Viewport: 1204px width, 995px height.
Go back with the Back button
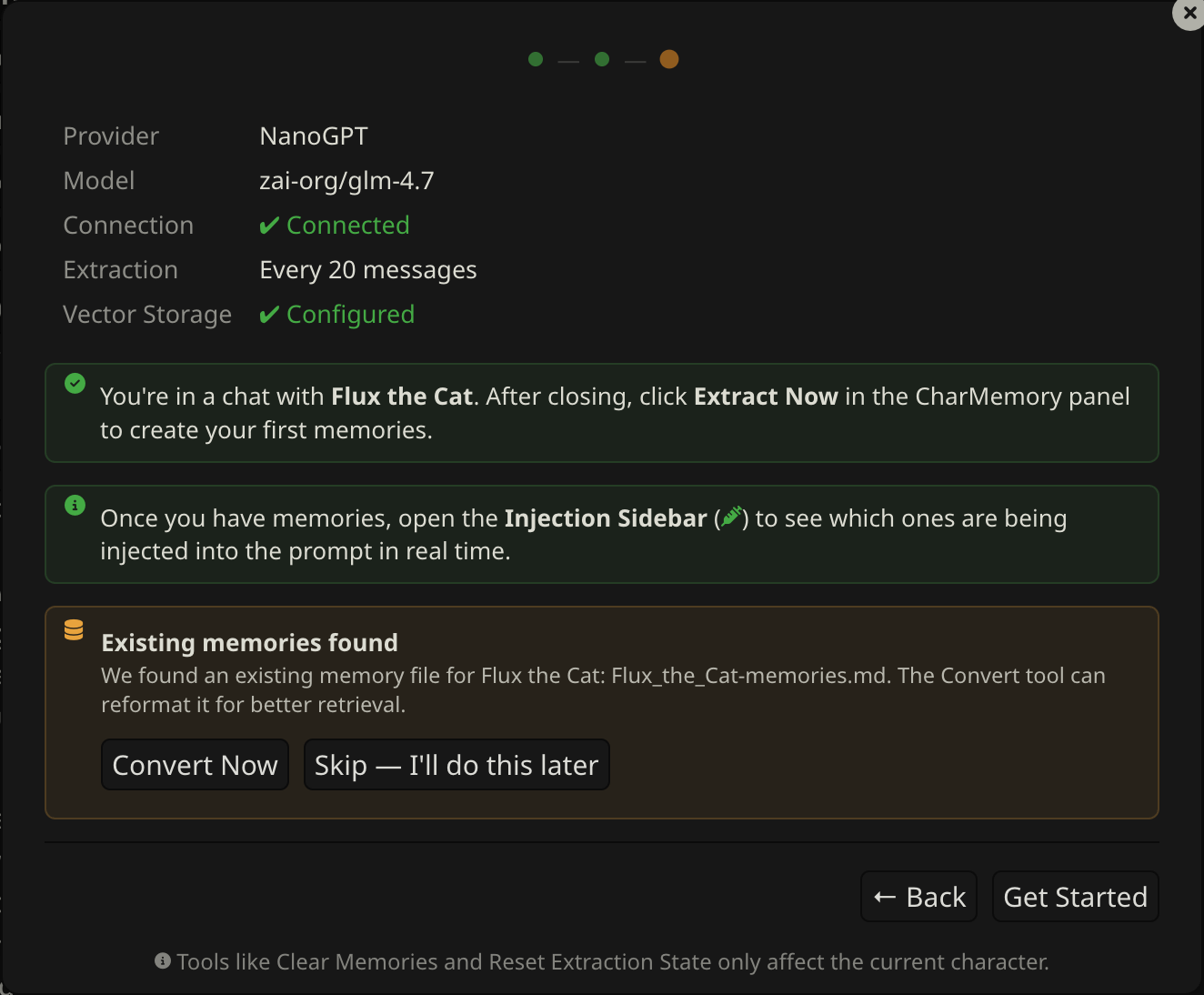pos(918,897)
